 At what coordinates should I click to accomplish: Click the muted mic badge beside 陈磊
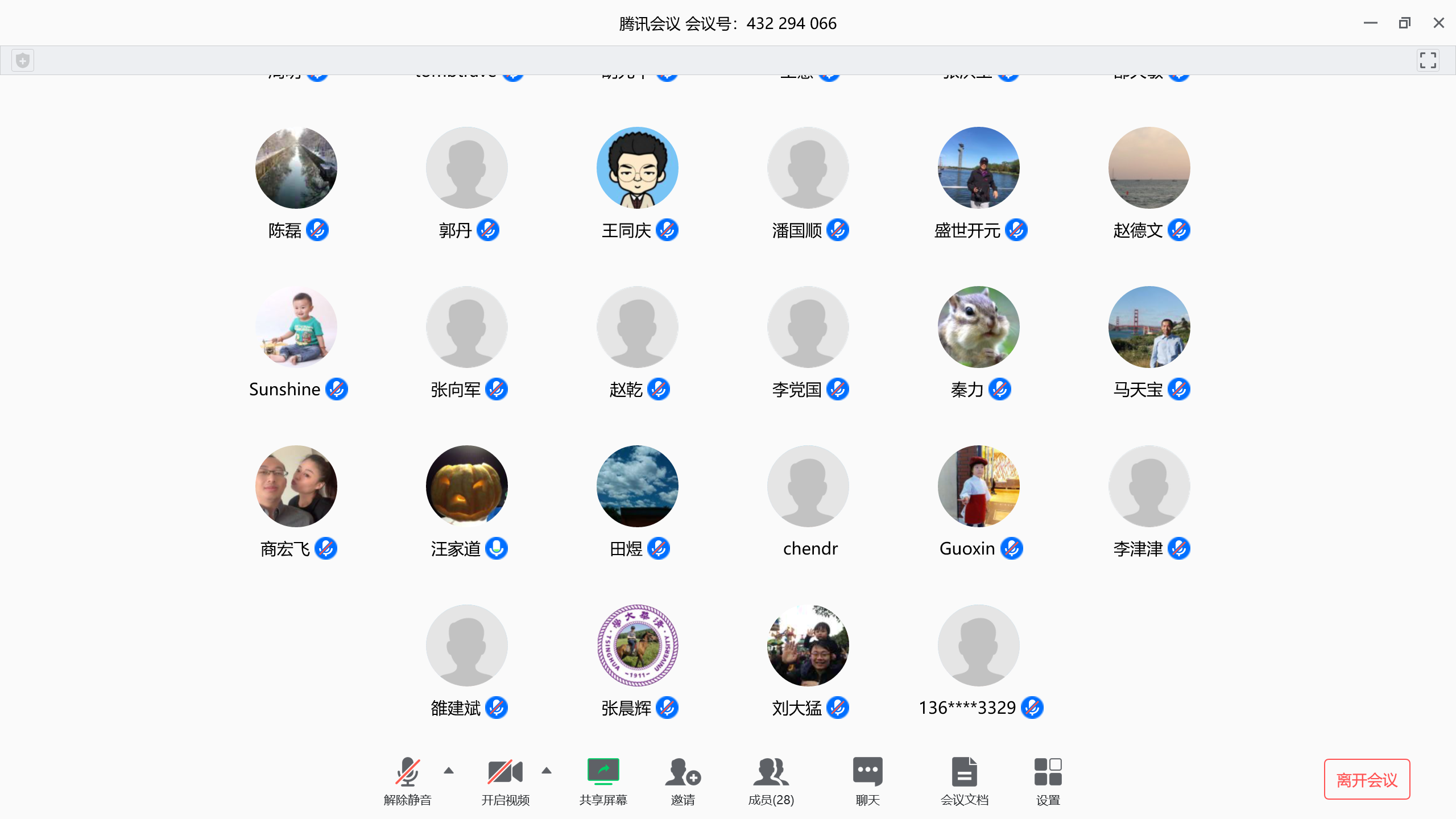(x=317, y=230)
